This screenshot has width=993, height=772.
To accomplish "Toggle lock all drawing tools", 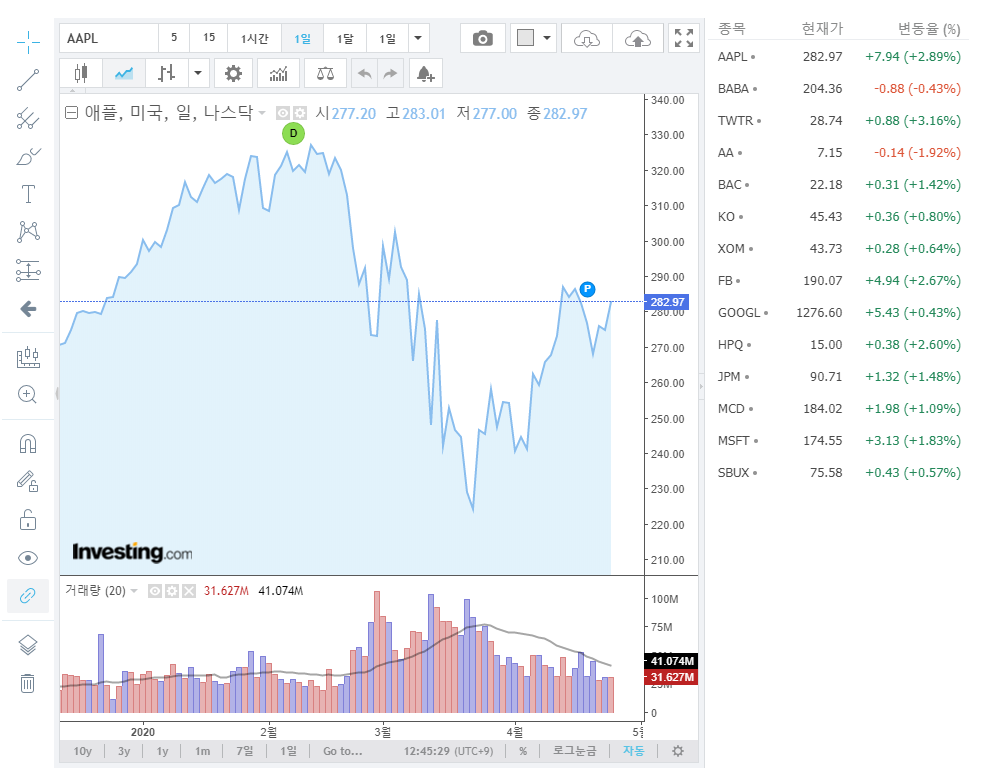I will [28, 520].
